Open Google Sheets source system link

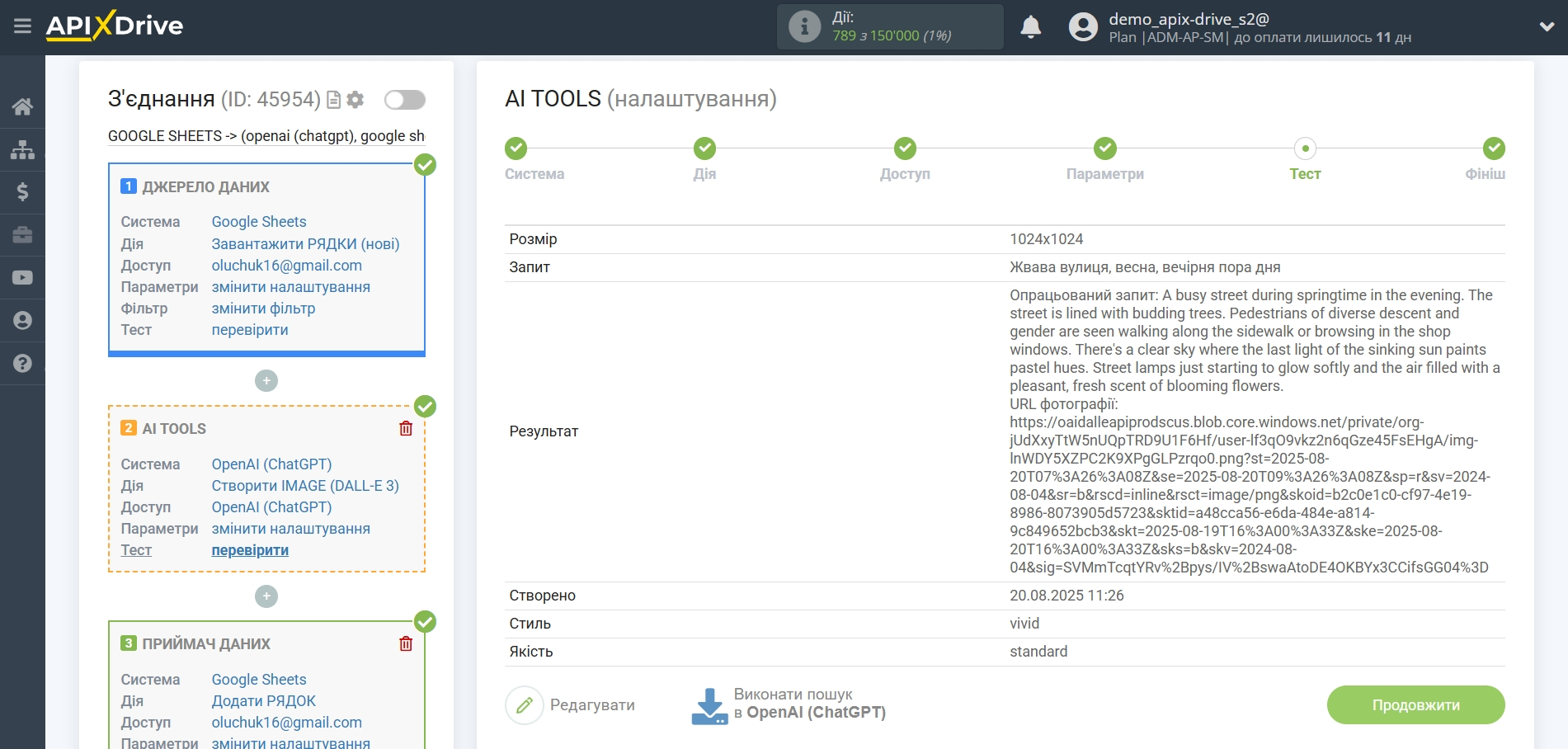[259, 222]
